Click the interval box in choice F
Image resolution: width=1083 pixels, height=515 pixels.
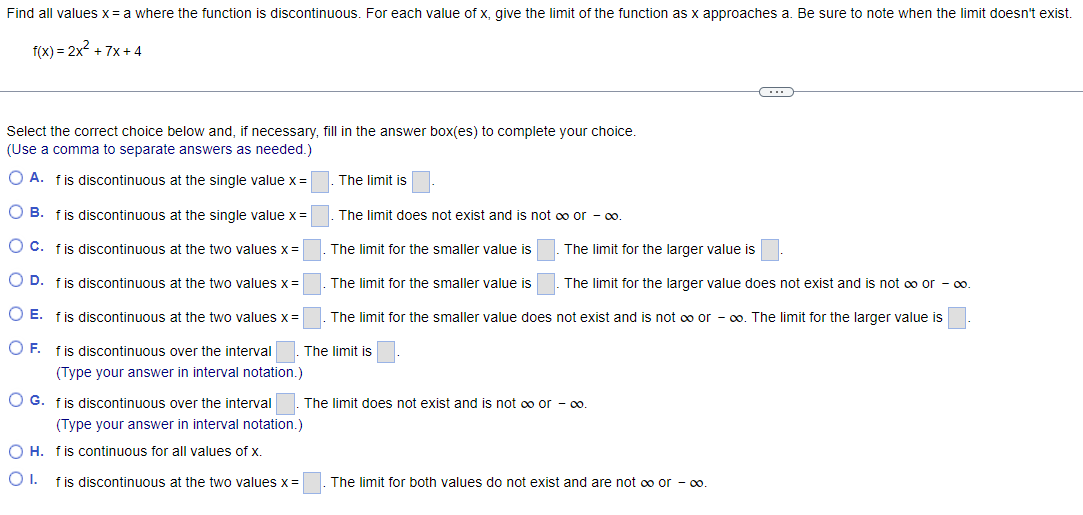pyautogui.click(x=286, y=352)
